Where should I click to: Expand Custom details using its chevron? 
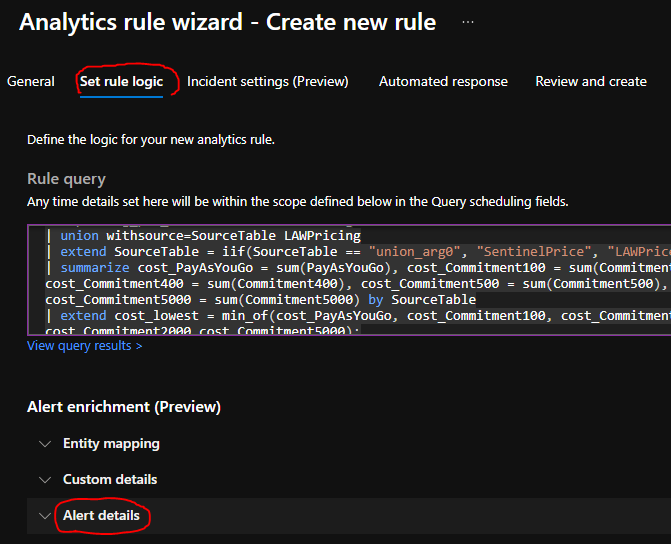click(x=44, y=480)
